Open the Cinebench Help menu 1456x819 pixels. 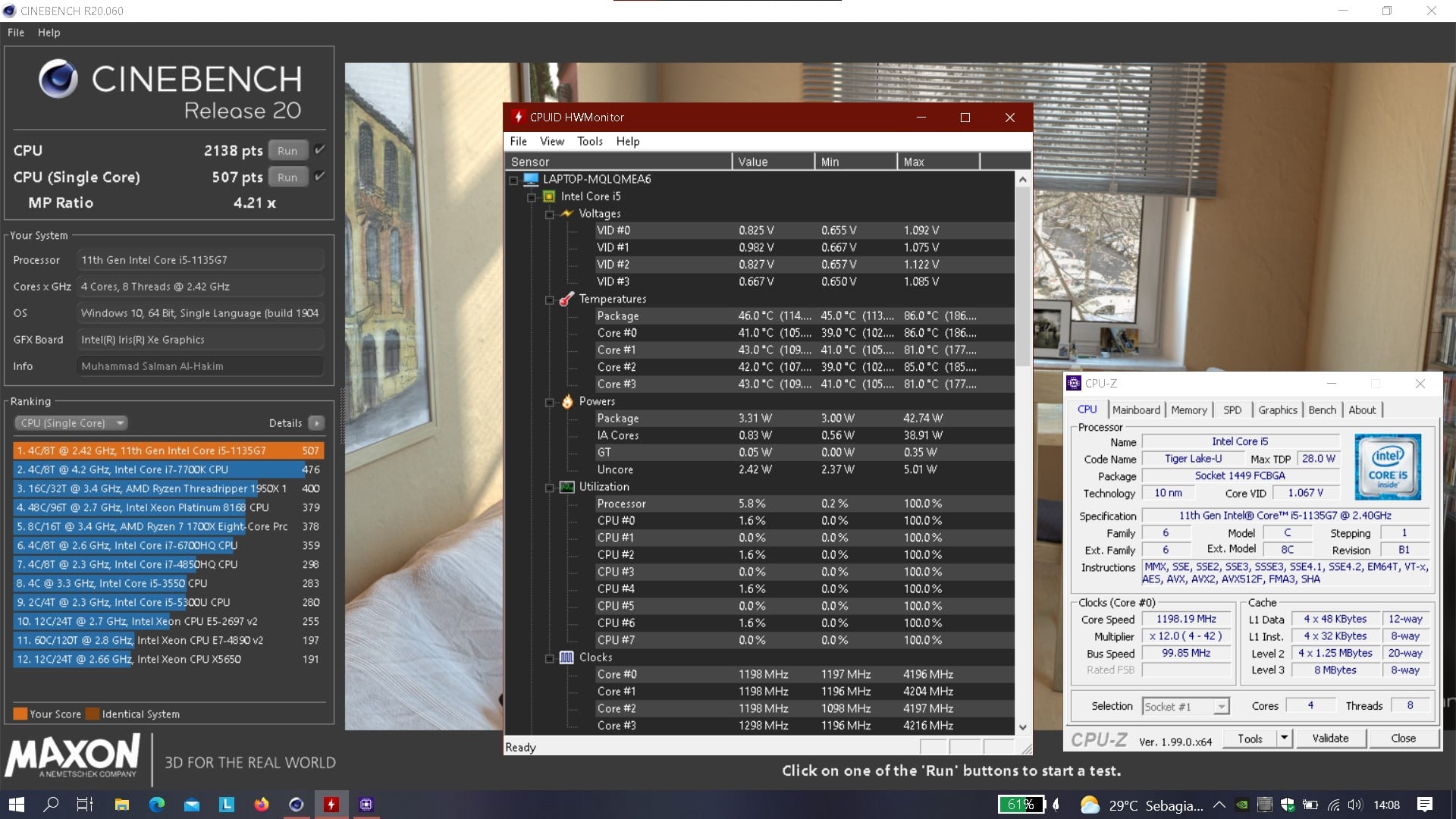[x=49, y=33]
